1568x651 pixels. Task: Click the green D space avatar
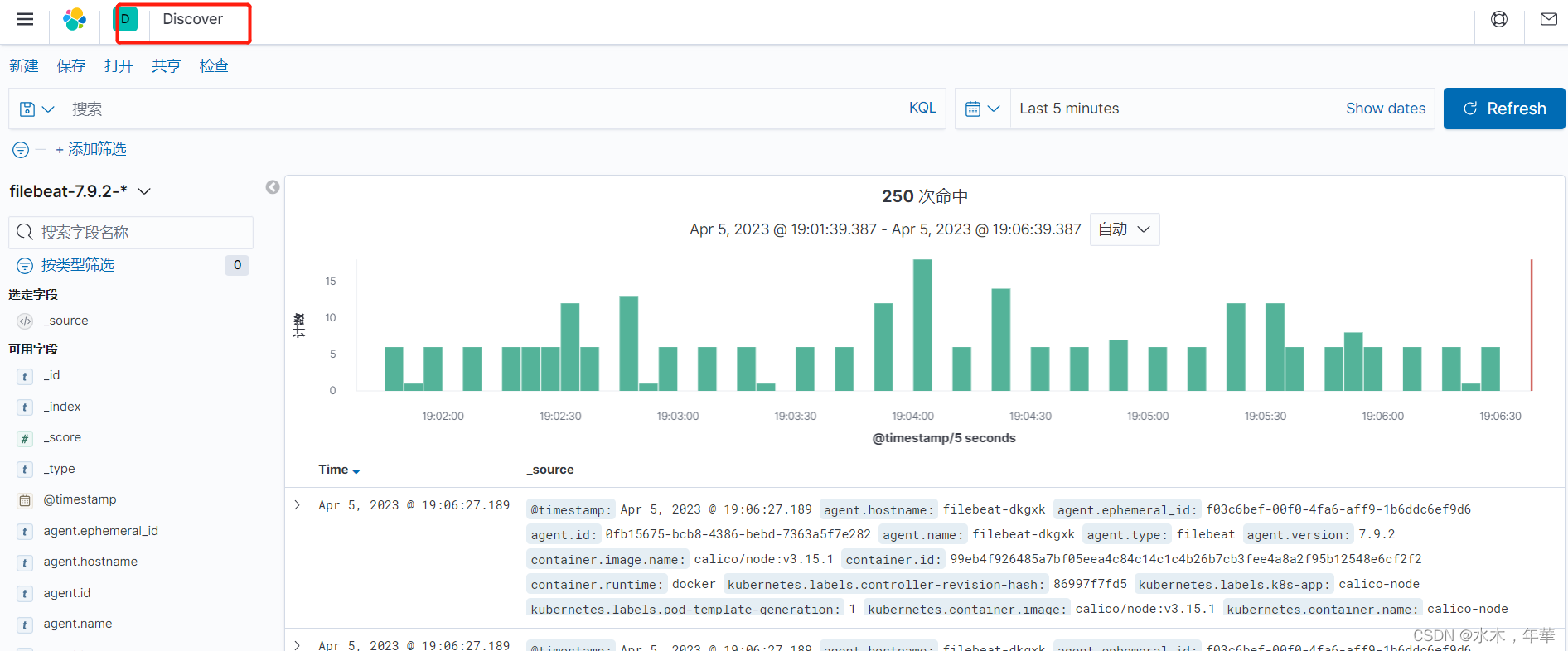tap(126, 19)
